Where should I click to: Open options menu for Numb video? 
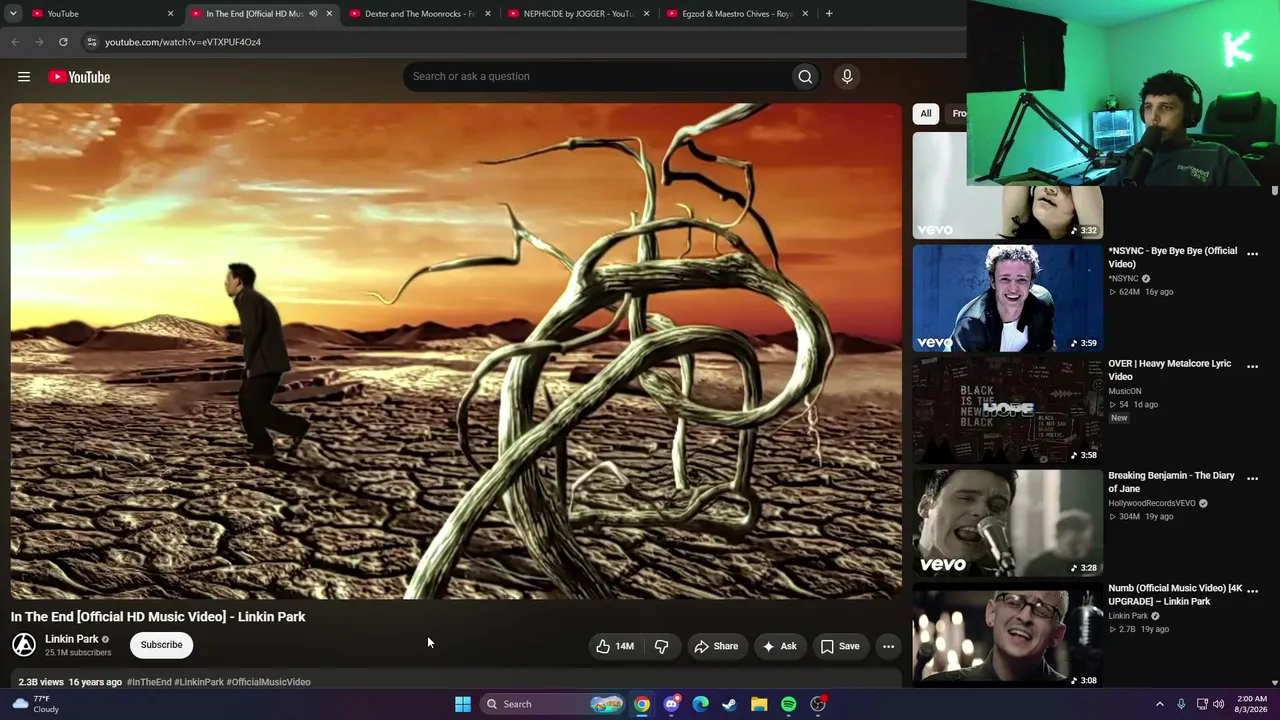pyautogui.click(x=1252, y=592)
